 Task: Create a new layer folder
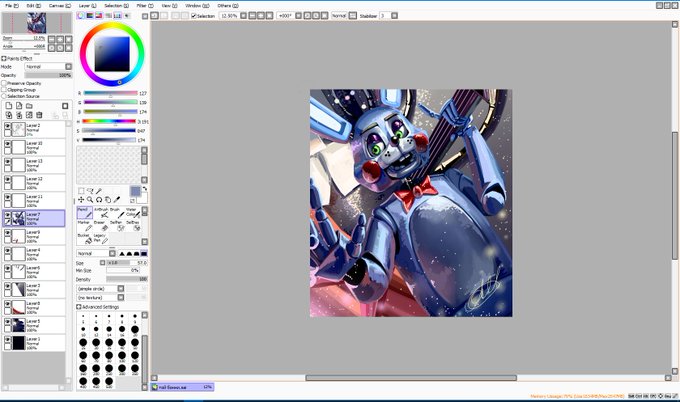point(29,106)
